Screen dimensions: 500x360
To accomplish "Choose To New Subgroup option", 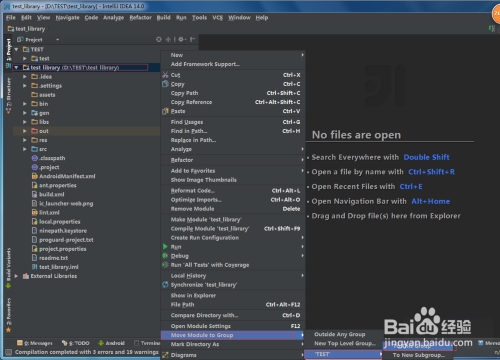I will pyautogui.click(x=419, y=355).
